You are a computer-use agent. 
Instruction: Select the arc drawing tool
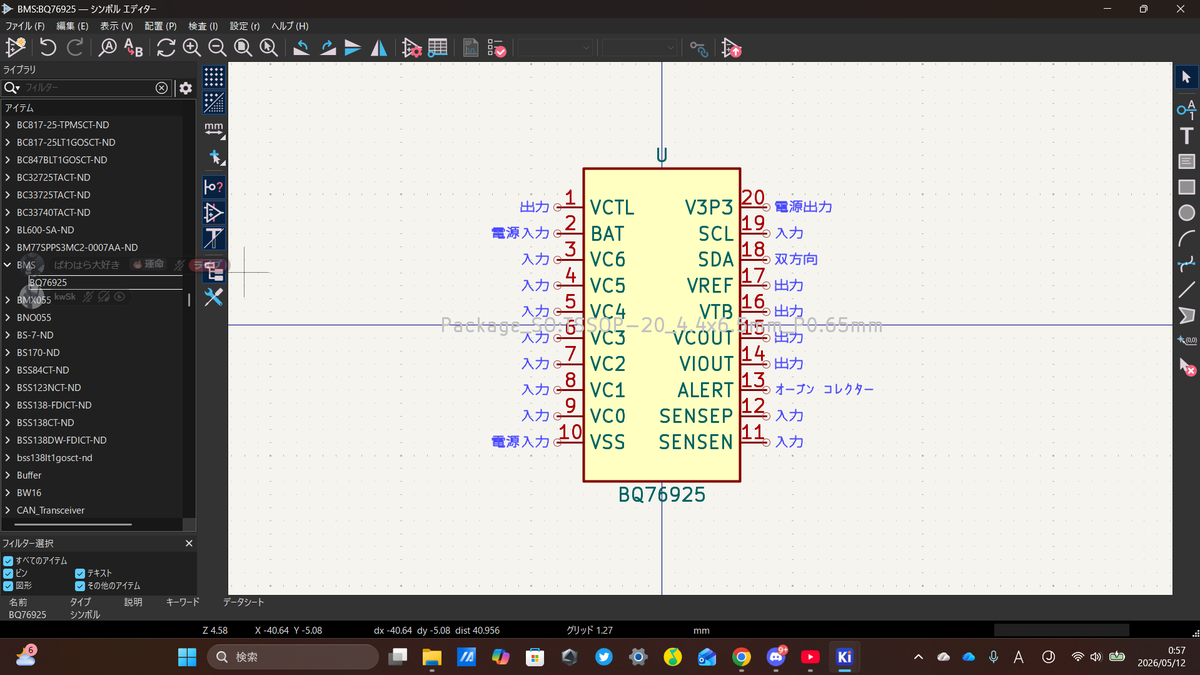tap(1186, 239)
